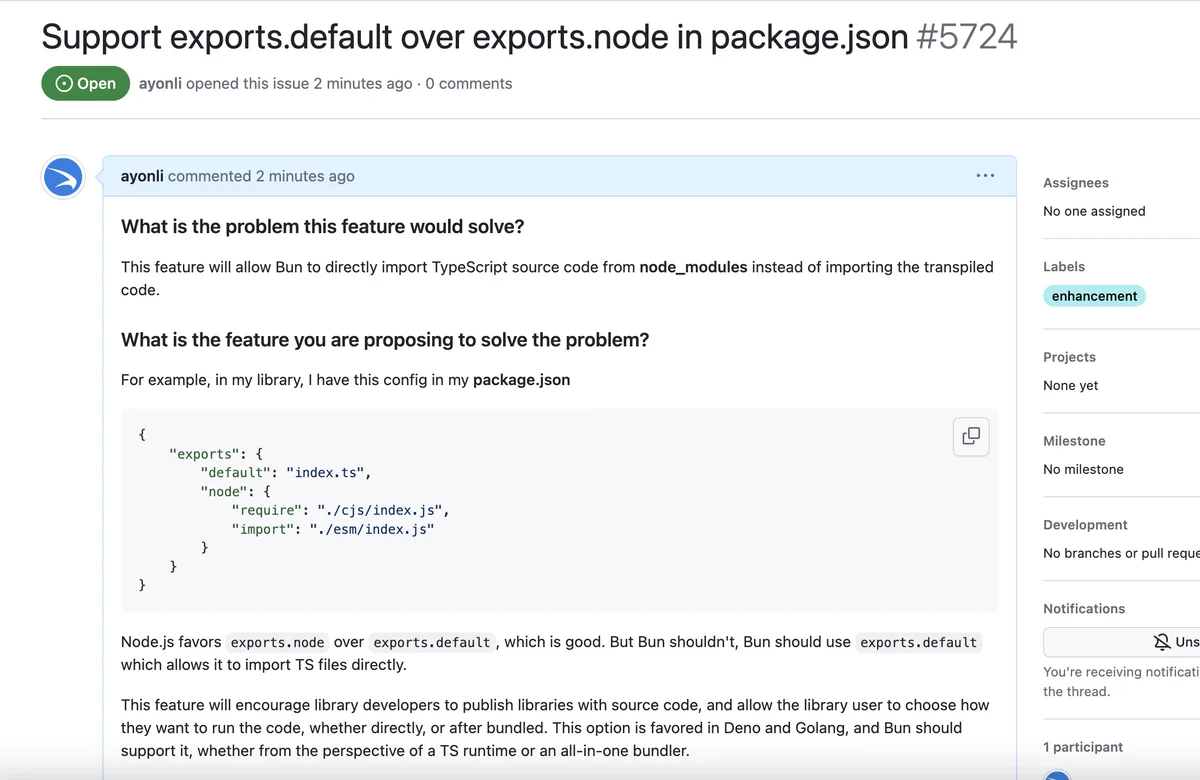Open the Development sidebar section
This screenshot has width=1200, height=780.
(1085, 525)
